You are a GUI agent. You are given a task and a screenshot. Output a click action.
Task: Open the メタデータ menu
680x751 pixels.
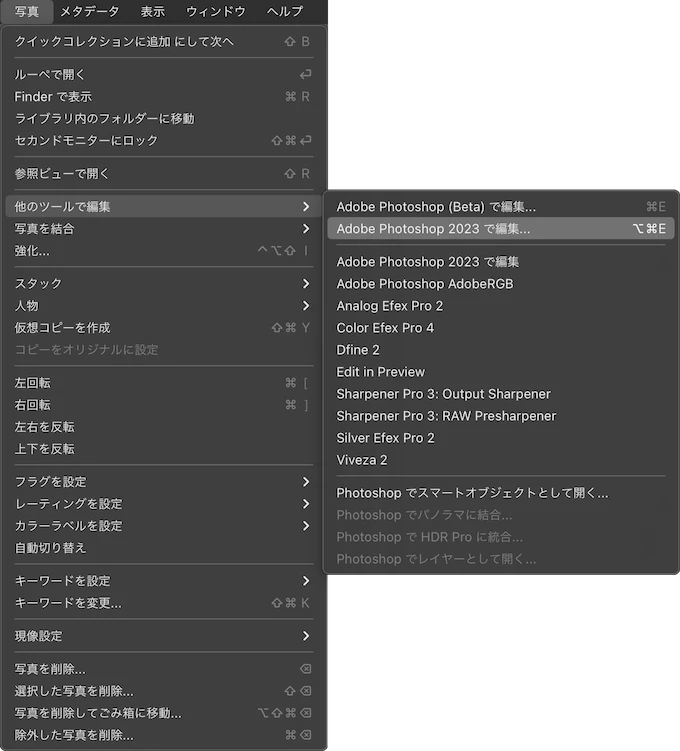90,11
